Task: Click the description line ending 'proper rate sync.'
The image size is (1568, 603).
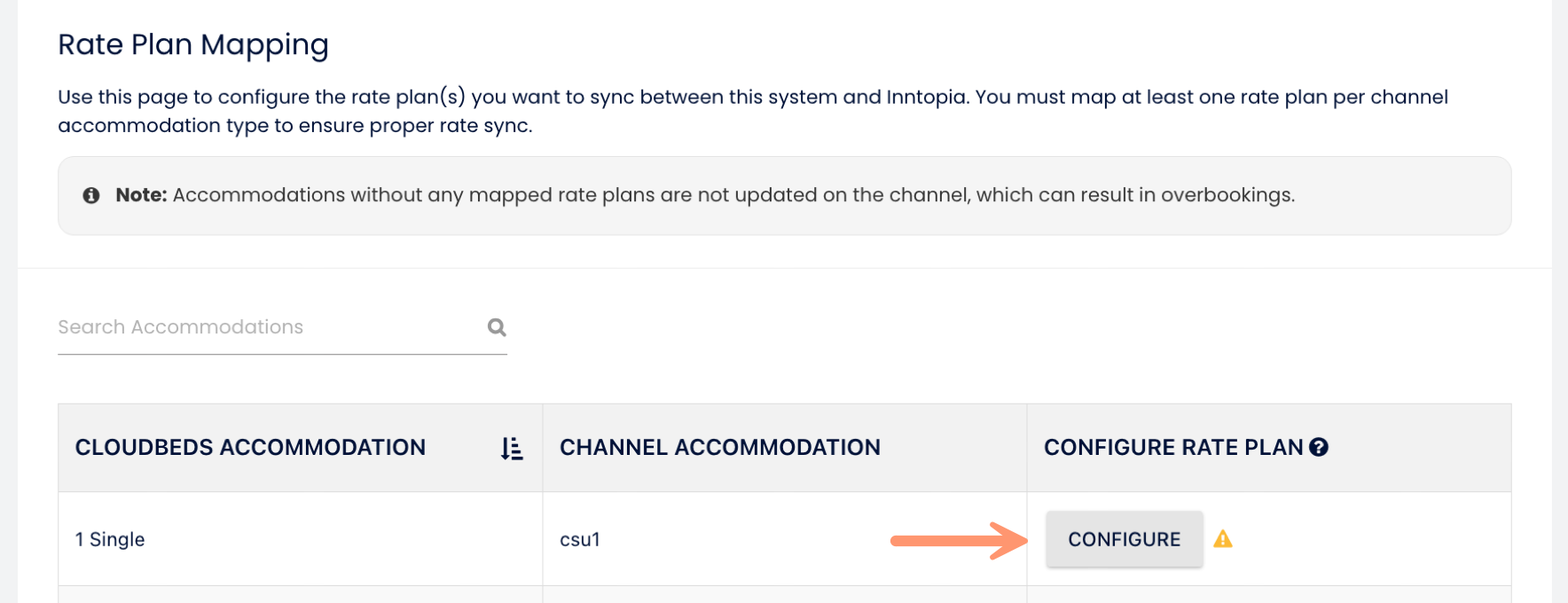Action: [295, 125]
